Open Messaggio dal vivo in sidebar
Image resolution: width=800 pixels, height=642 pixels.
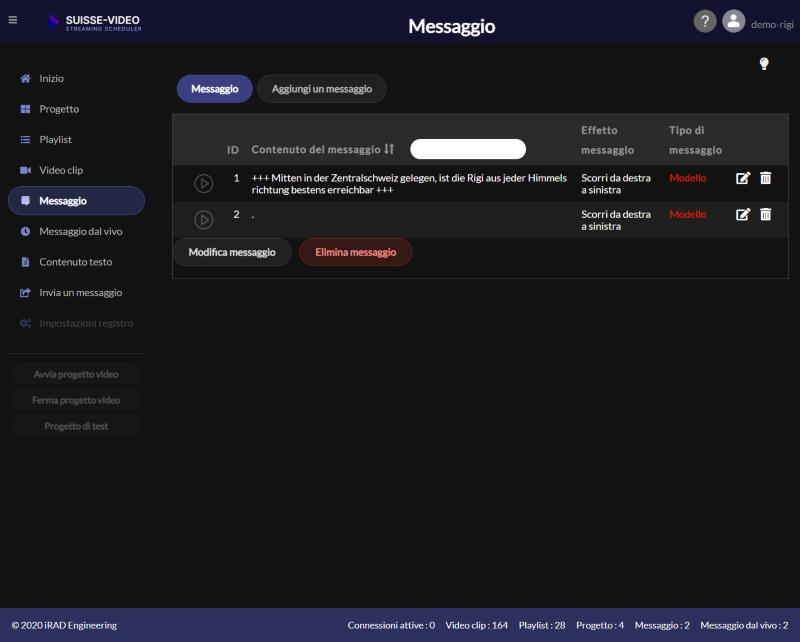pyautogui.click(x=77, y=232)
